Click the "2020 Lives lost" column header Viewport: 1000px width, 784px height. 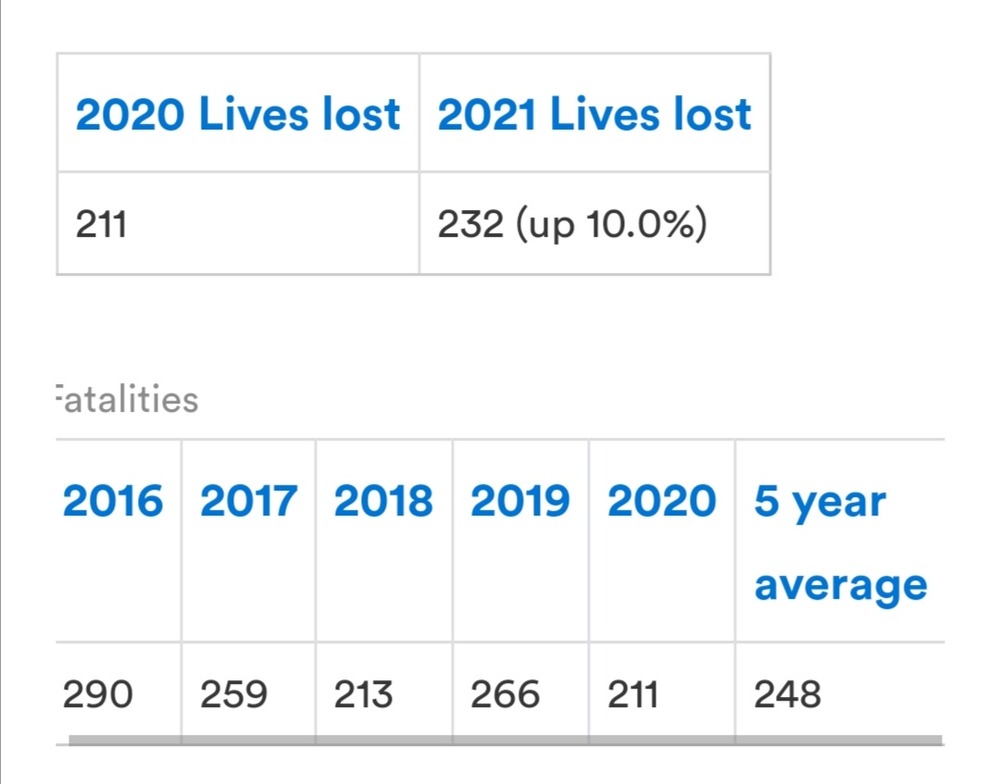(x=238, y=116)
